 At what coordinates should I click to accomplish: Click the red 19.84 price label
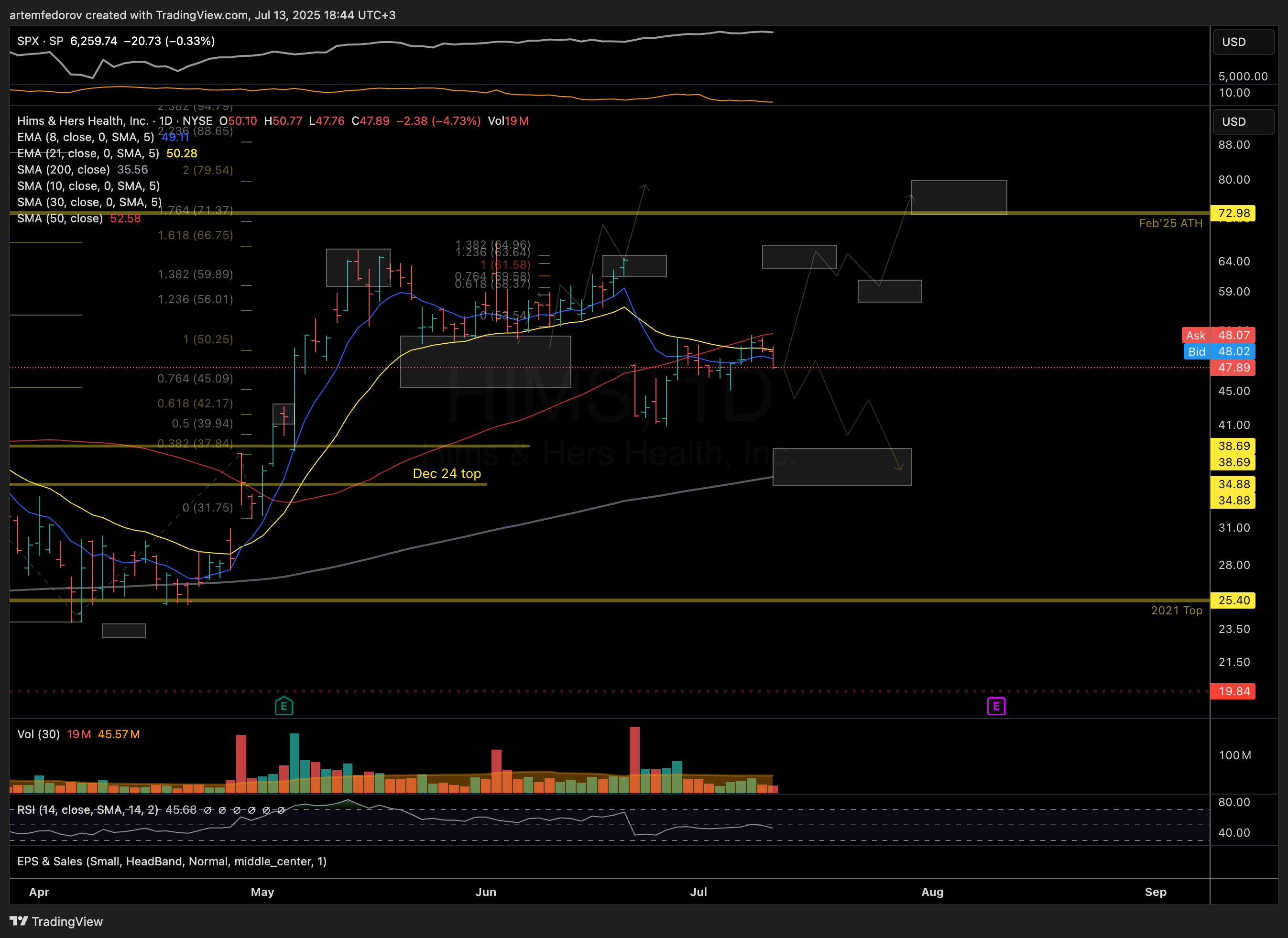tap(1233, 691)
